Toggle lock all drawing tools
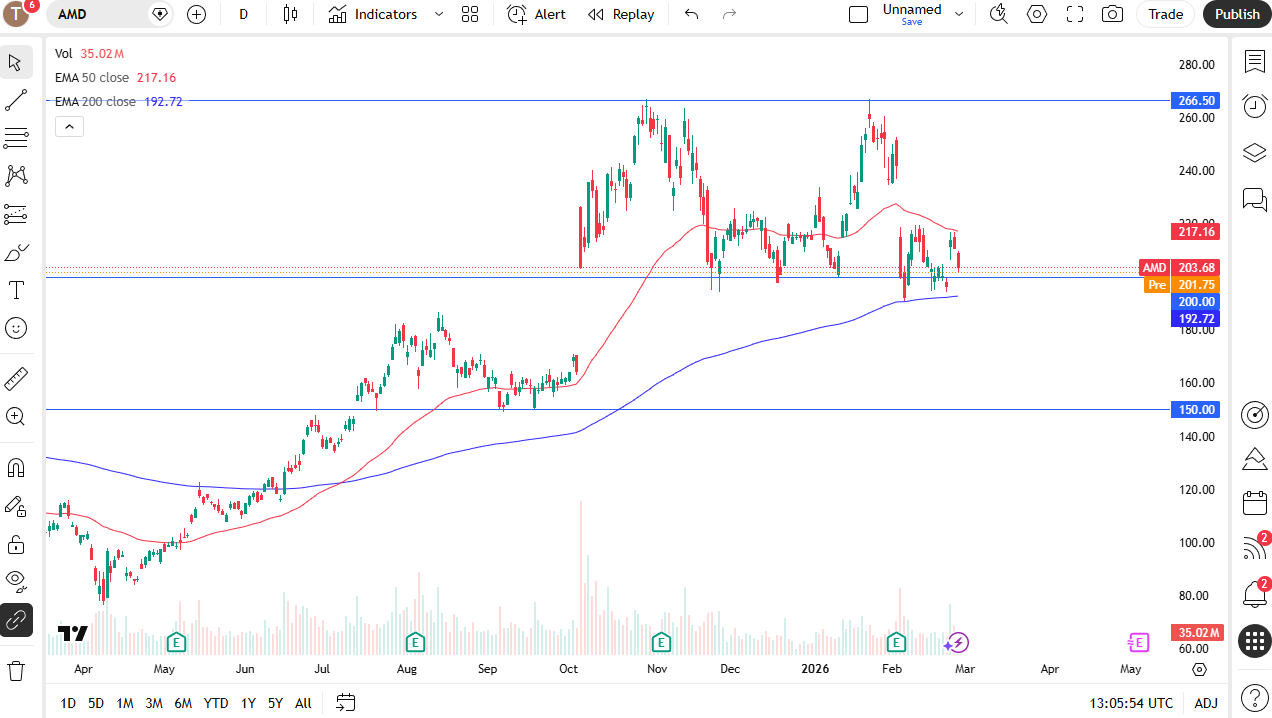The image size is (1272, 718). [x=16, y=544]
